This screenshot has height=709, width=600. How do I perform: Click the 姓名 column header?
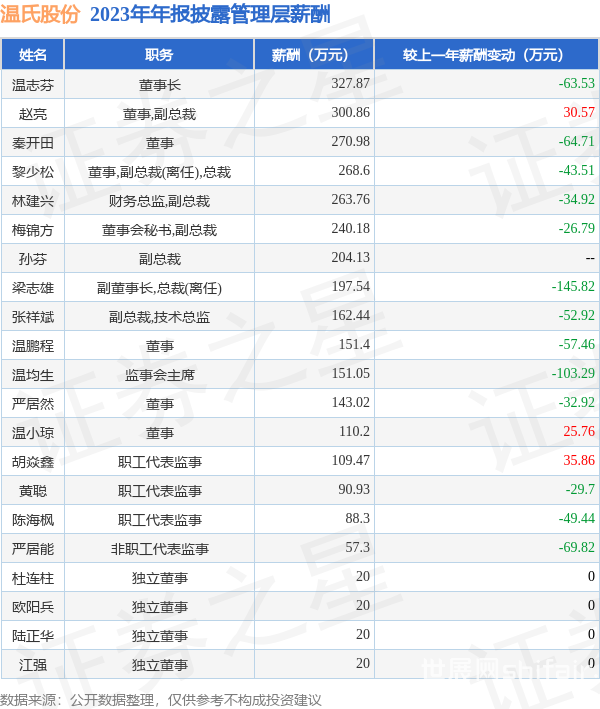pyautogui.click(x=33, y=55)
